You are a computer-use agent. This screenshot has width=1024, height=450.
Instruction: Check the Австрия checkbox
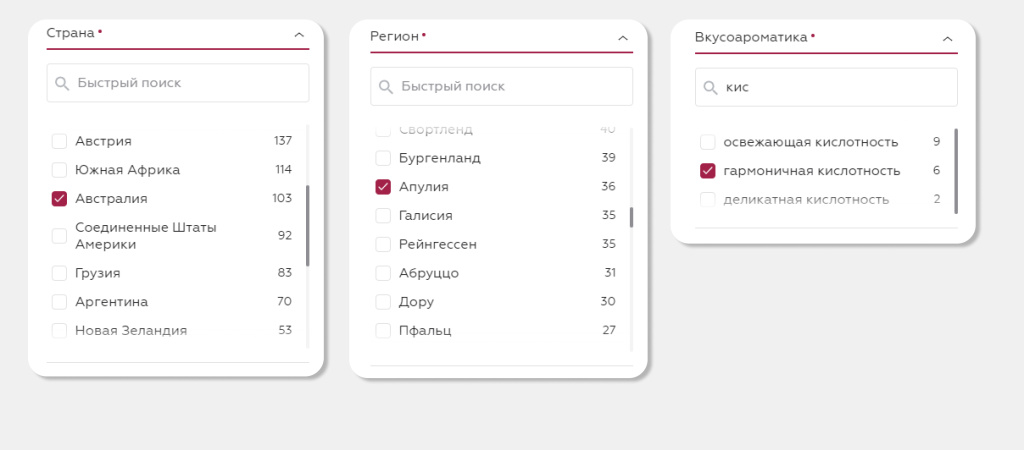[59, 141]
